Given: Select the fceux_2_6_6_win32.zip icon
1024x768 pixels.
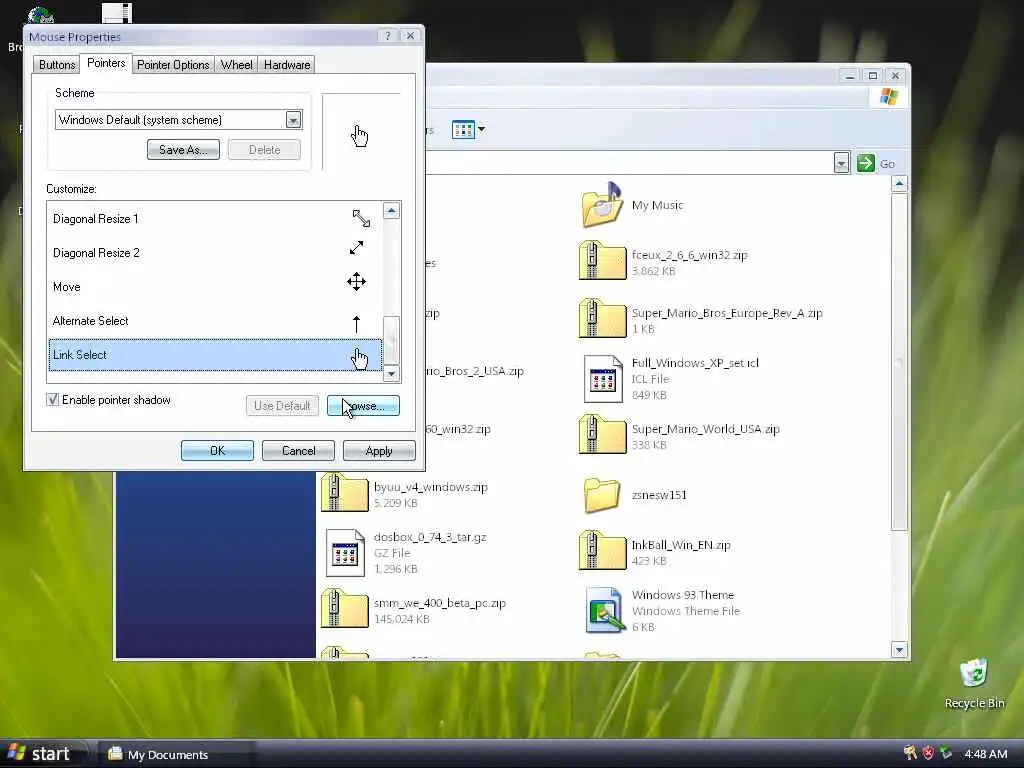Looking at the screenshot, I should click(601, 261).
